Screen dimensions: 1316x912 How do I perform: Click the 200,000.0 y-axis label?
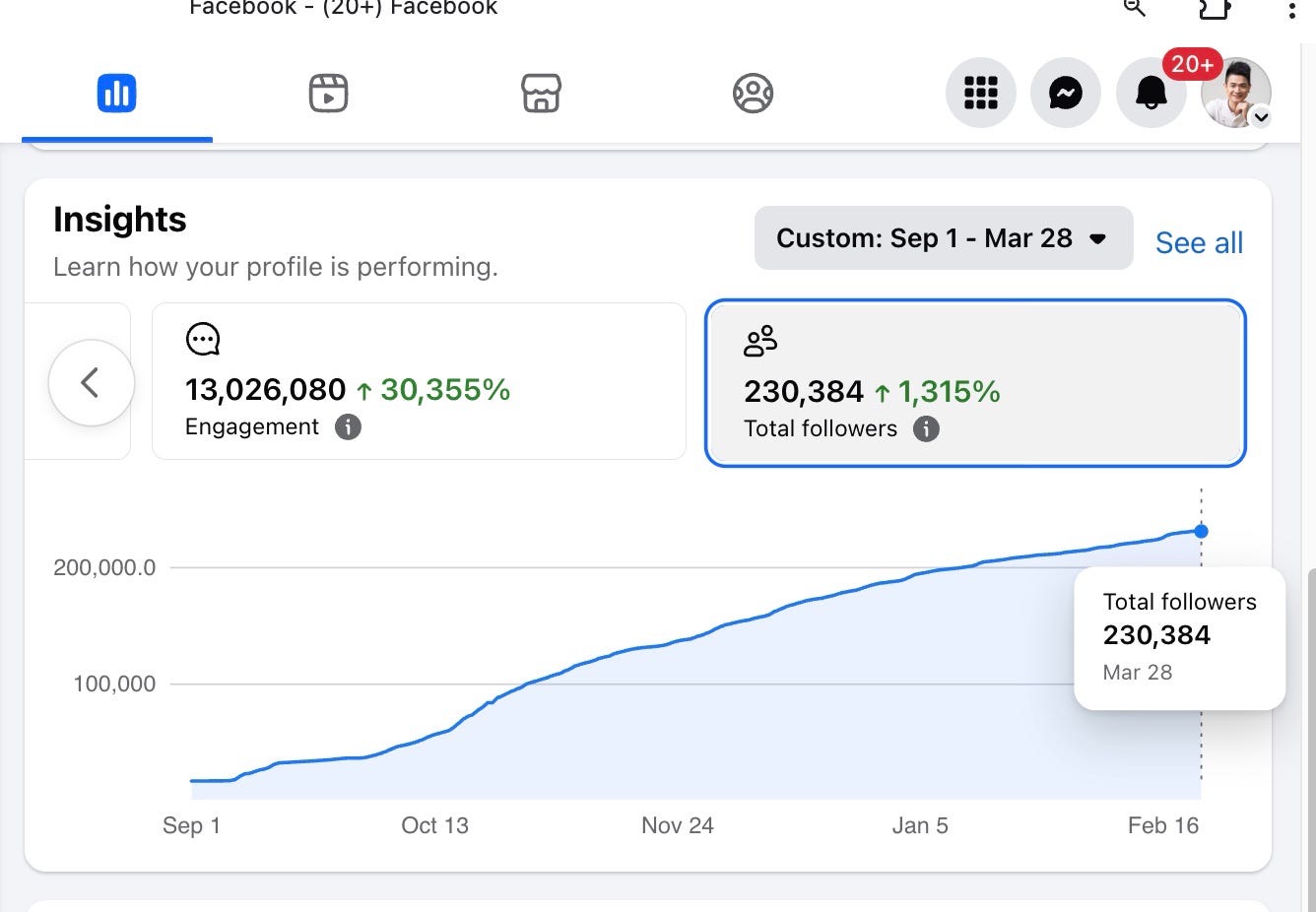pyautogui.click(x=104, y=567)
